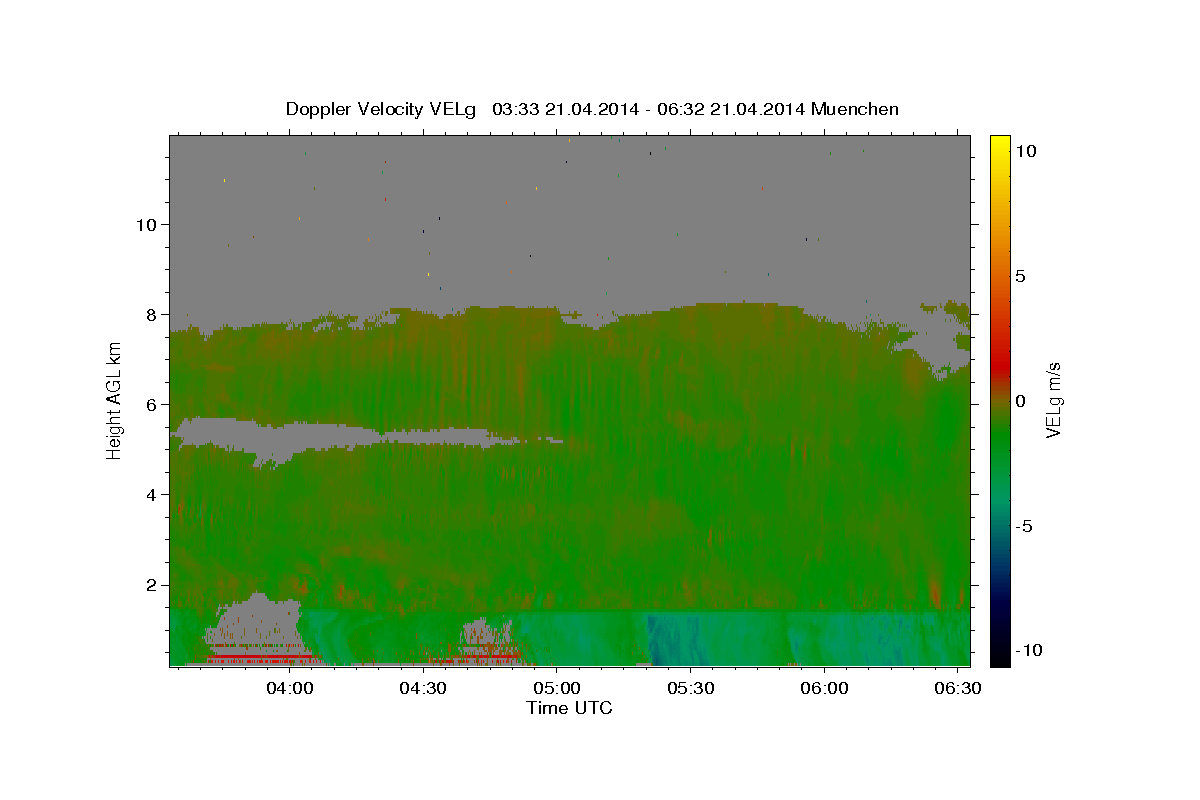Click the 06:30 time tick label

click(x=957, y=689)
